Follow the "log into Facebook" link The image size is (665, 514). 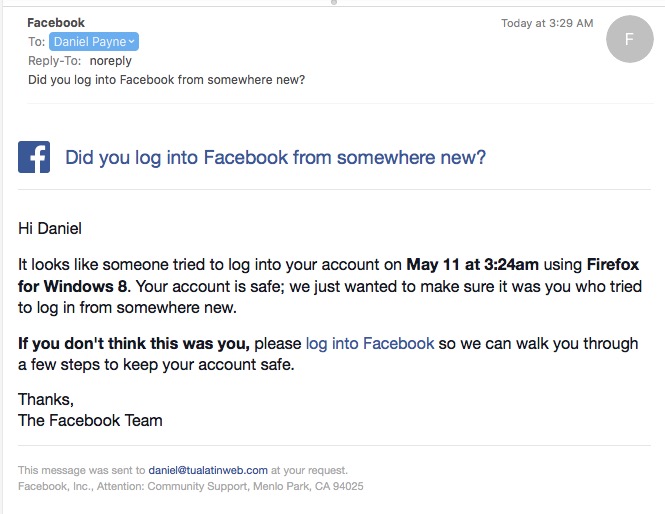(370, 343)
